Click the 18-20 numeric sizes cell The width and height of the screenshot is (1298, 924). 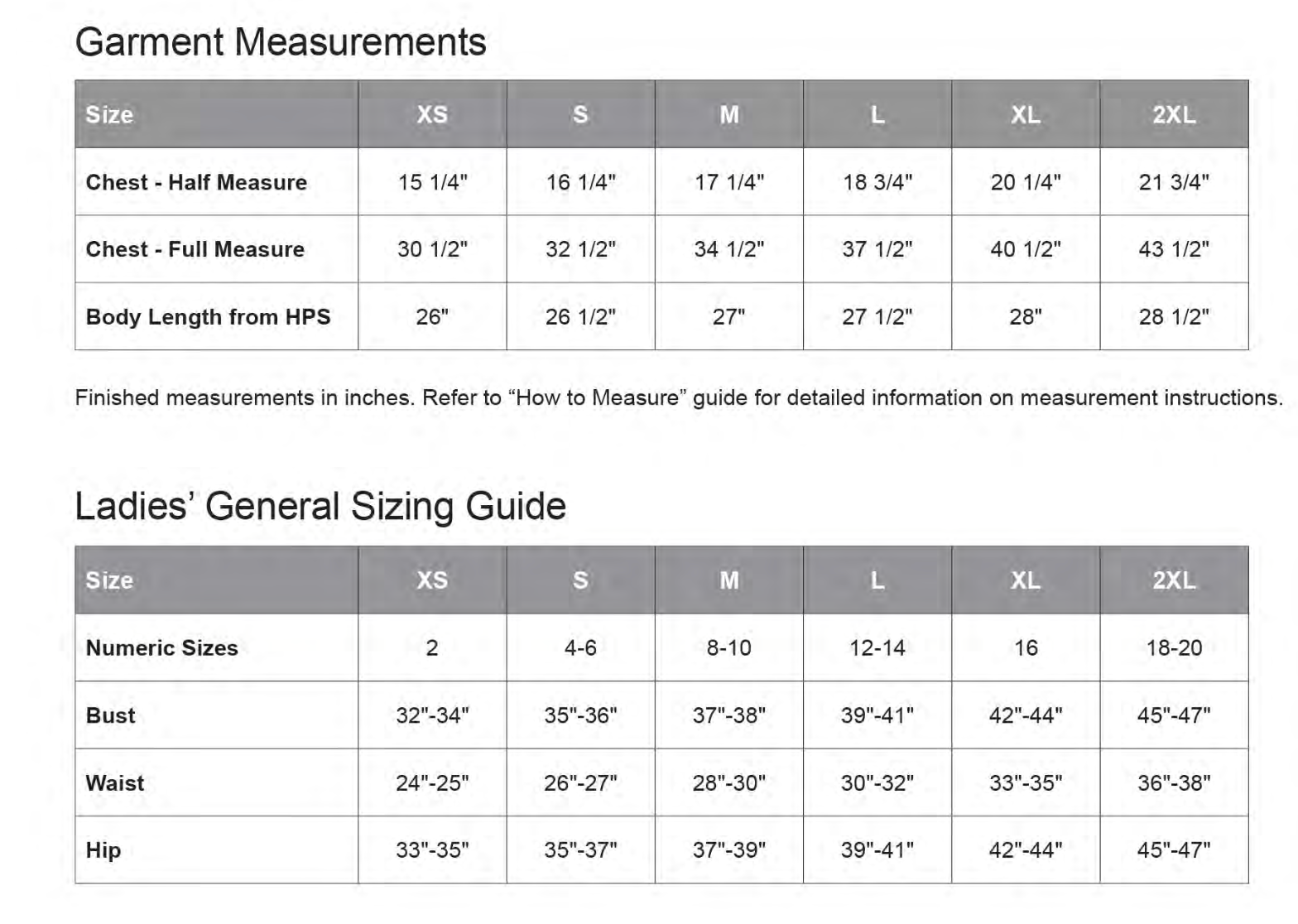click(x=1174, y=648)
